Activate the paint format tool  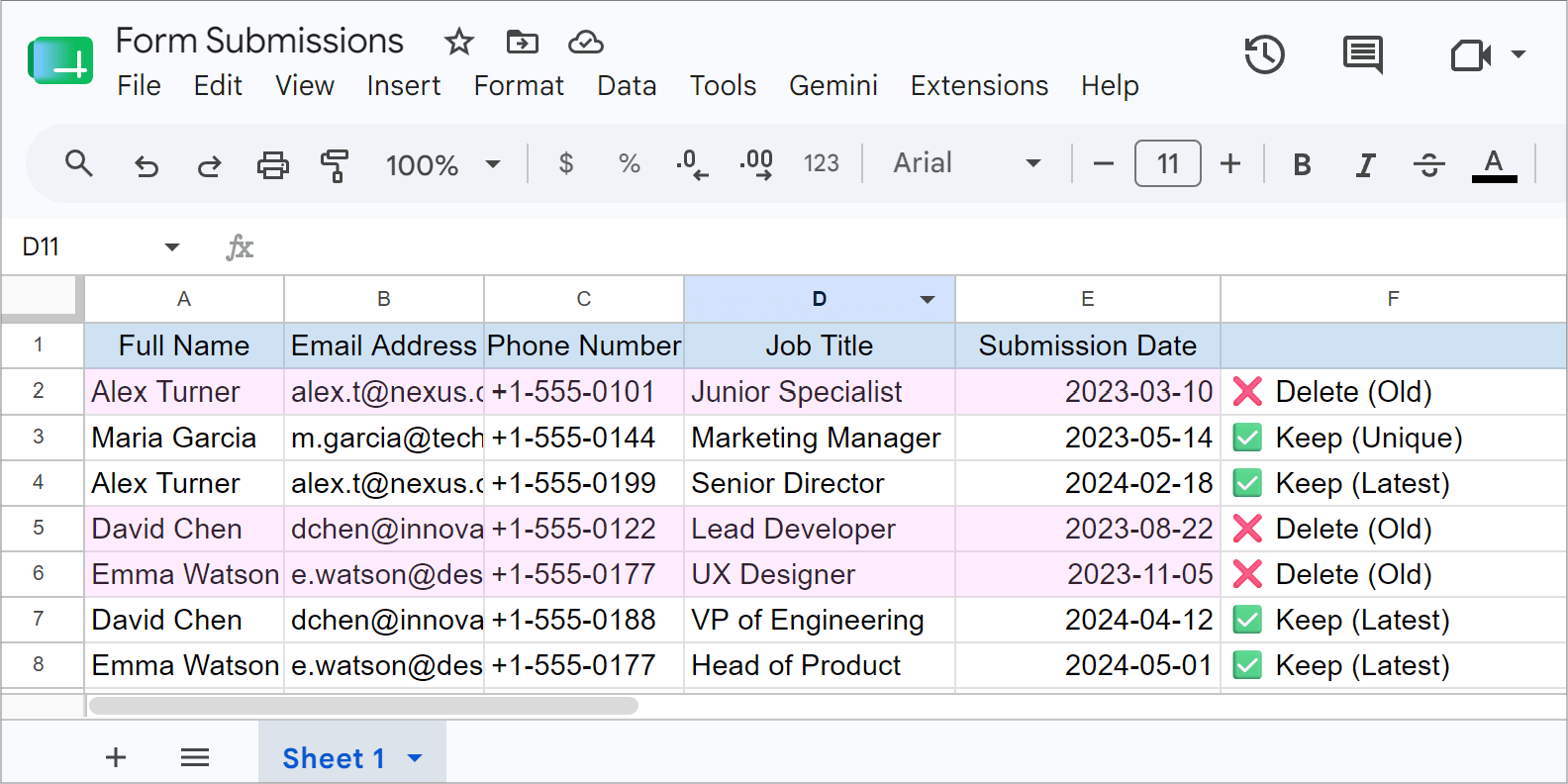[x=335, y=165]
